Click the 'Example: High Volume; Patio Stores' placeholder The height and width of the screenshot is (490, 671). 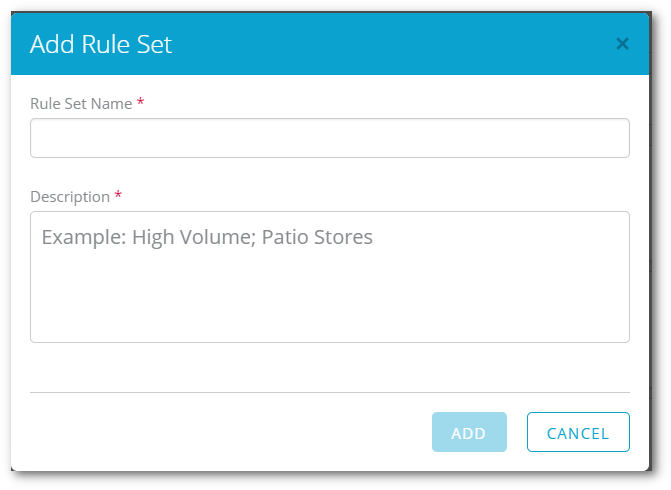pos(207,237)
